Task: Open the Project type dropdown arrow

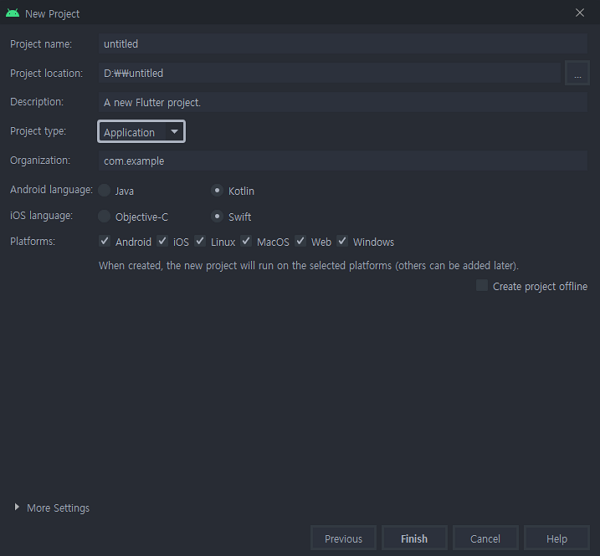Action: click(174, 132)
